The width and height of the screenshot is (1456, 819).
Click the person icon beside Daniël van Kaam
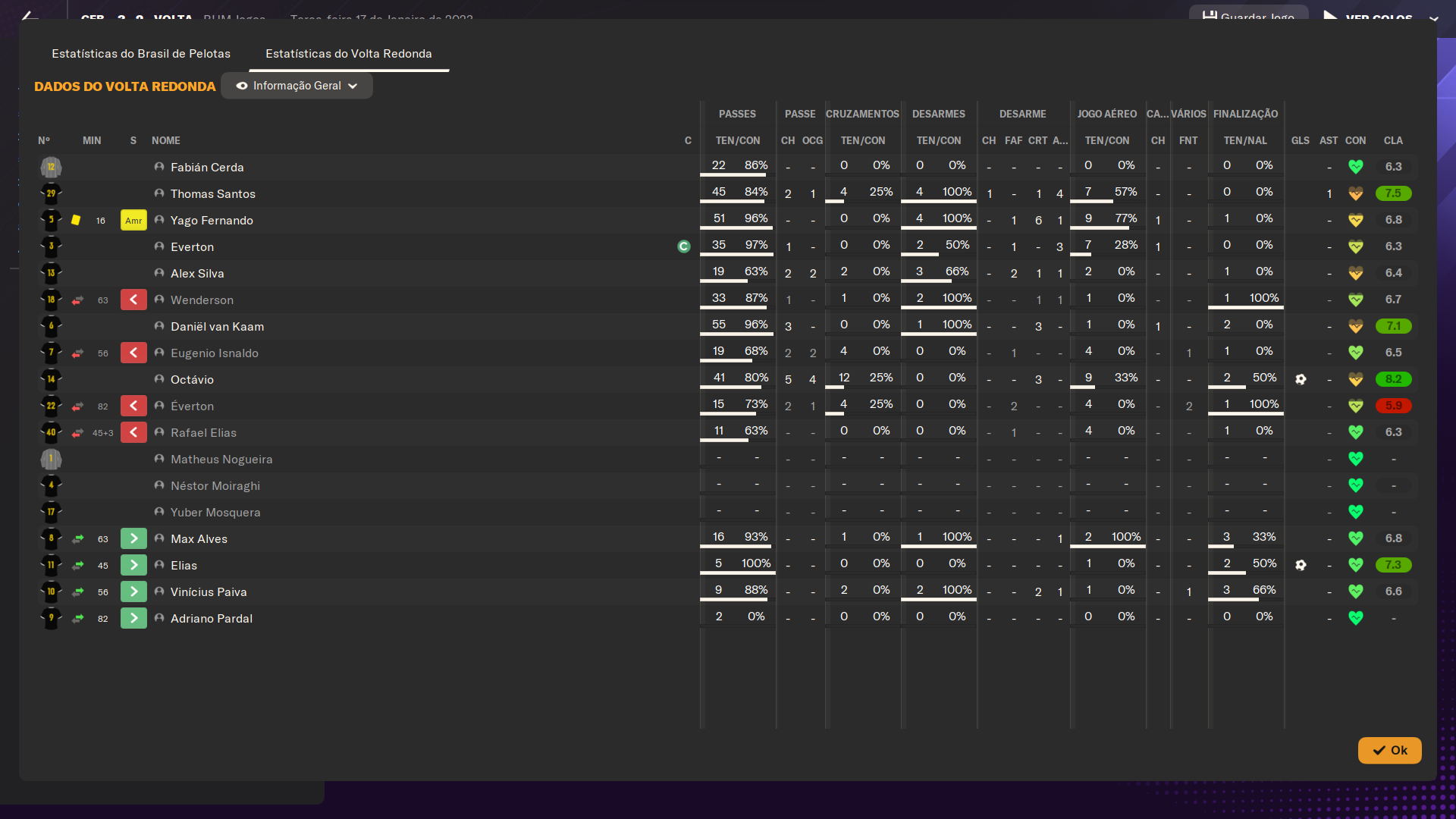pos(159,326)
